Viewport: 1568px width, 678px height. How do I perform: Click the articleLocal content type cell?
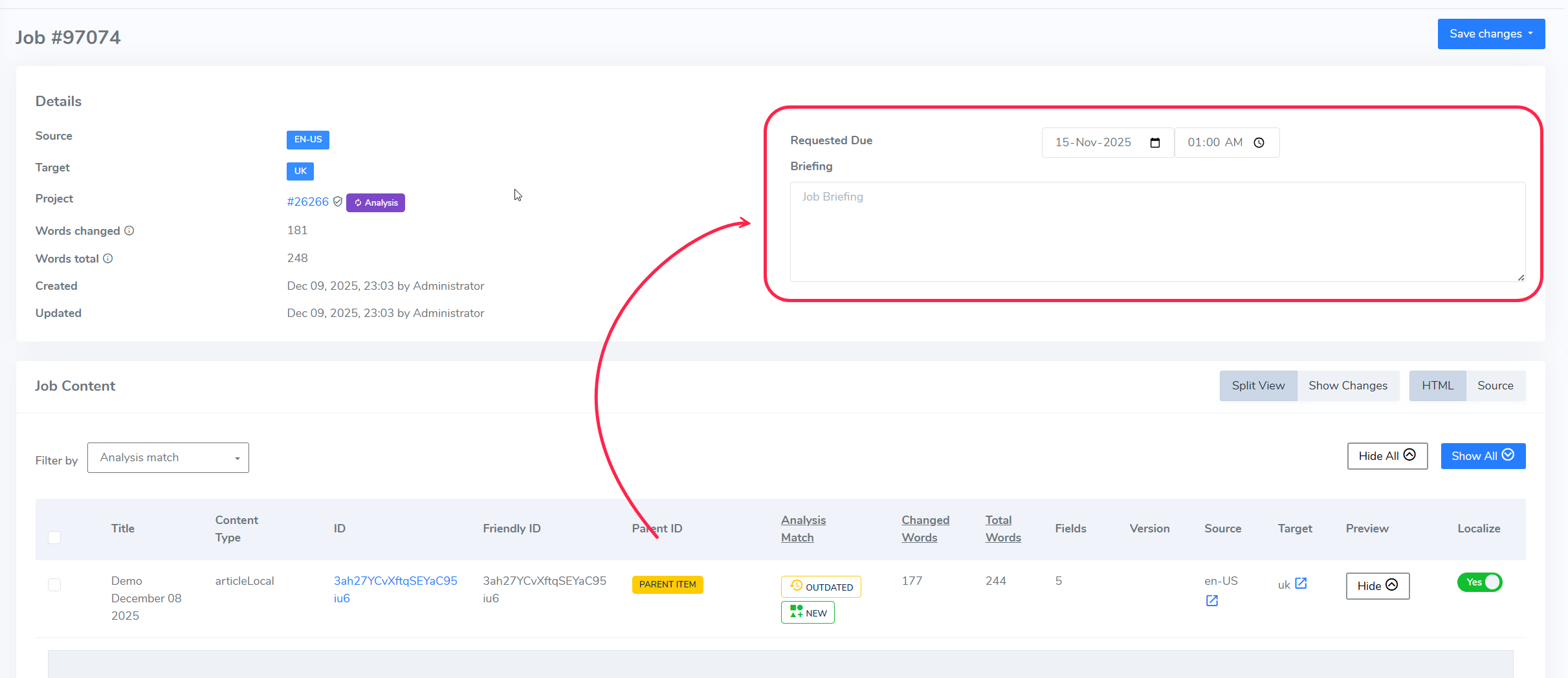245,581
